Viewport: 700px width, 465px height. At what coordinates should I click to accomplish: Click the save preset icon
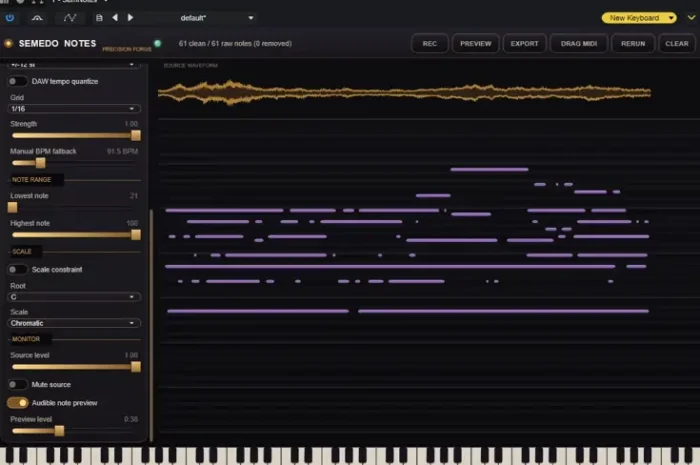(x=99, y=18)
